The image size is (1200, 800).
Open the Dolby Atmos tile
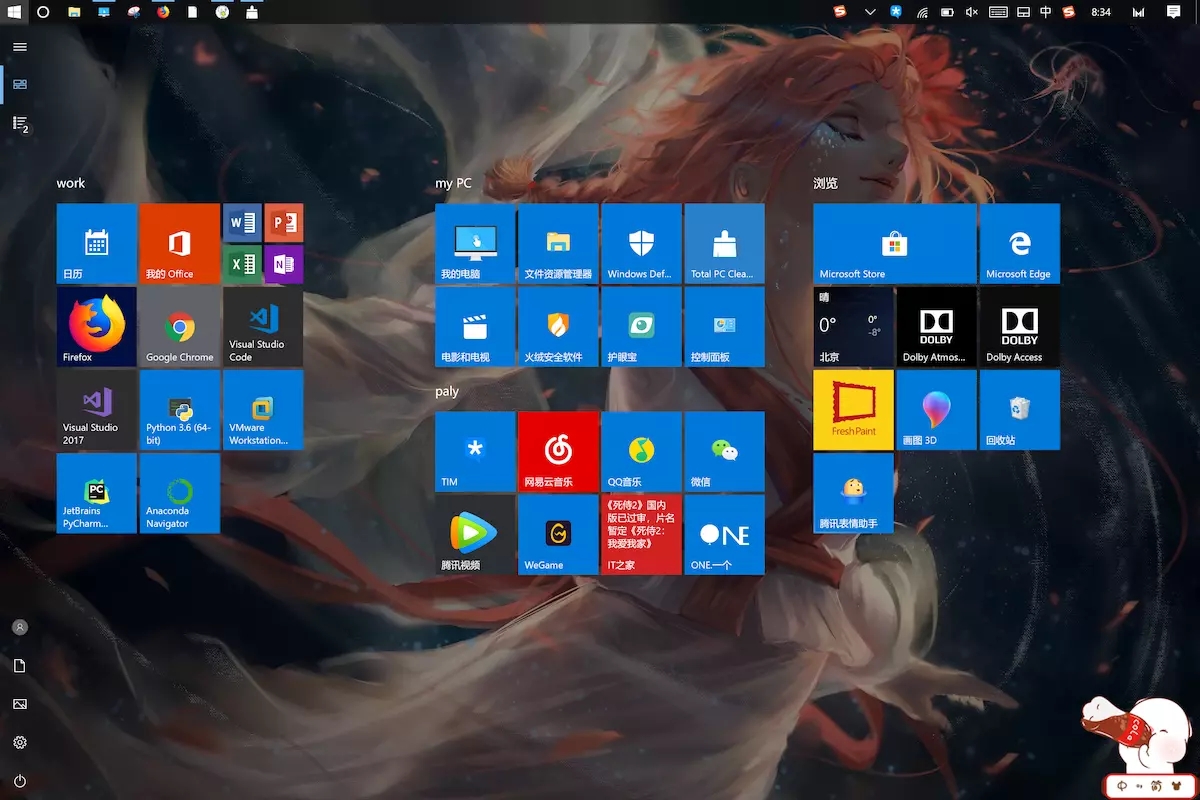(937, 327)
